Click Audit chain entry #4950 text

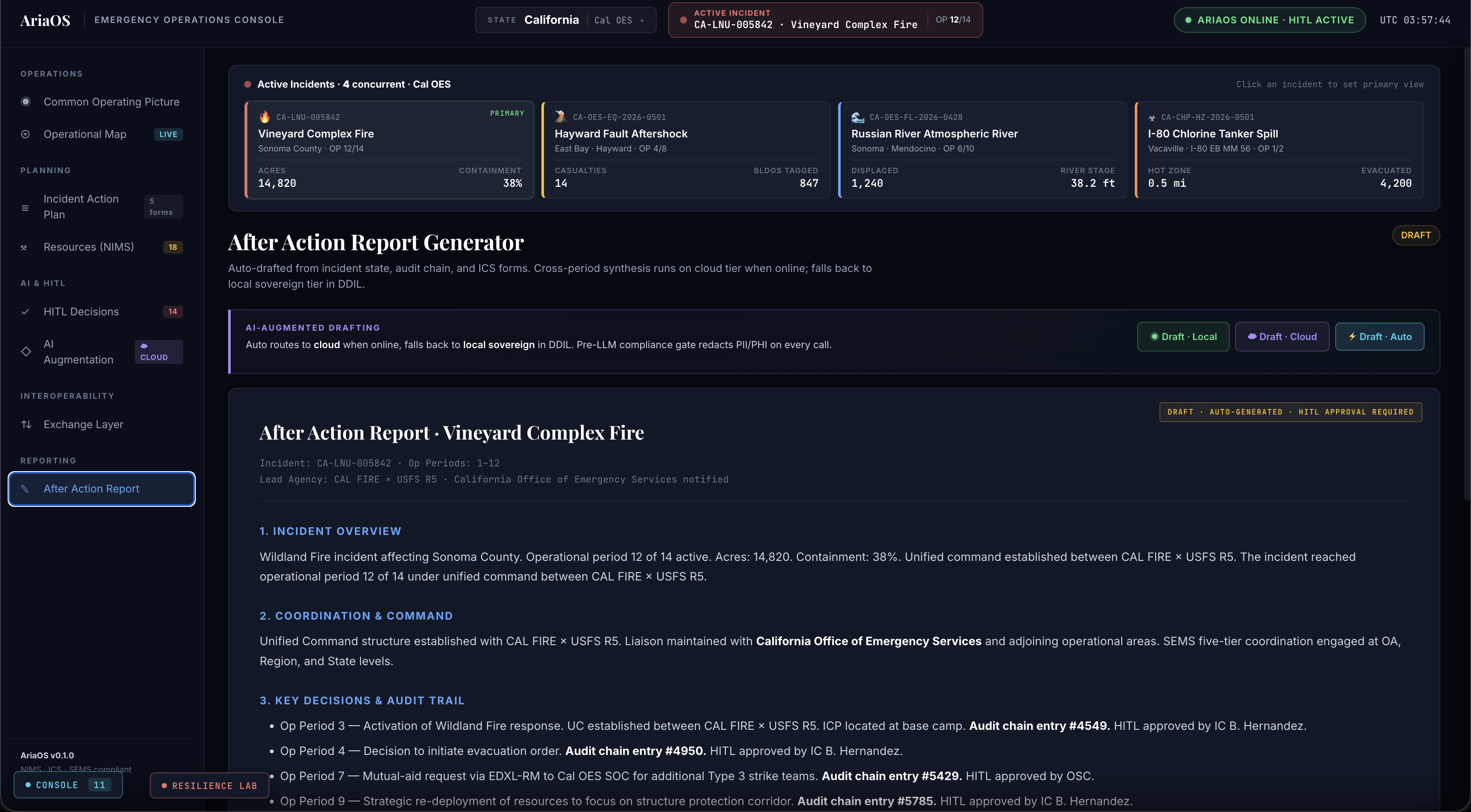635,751
